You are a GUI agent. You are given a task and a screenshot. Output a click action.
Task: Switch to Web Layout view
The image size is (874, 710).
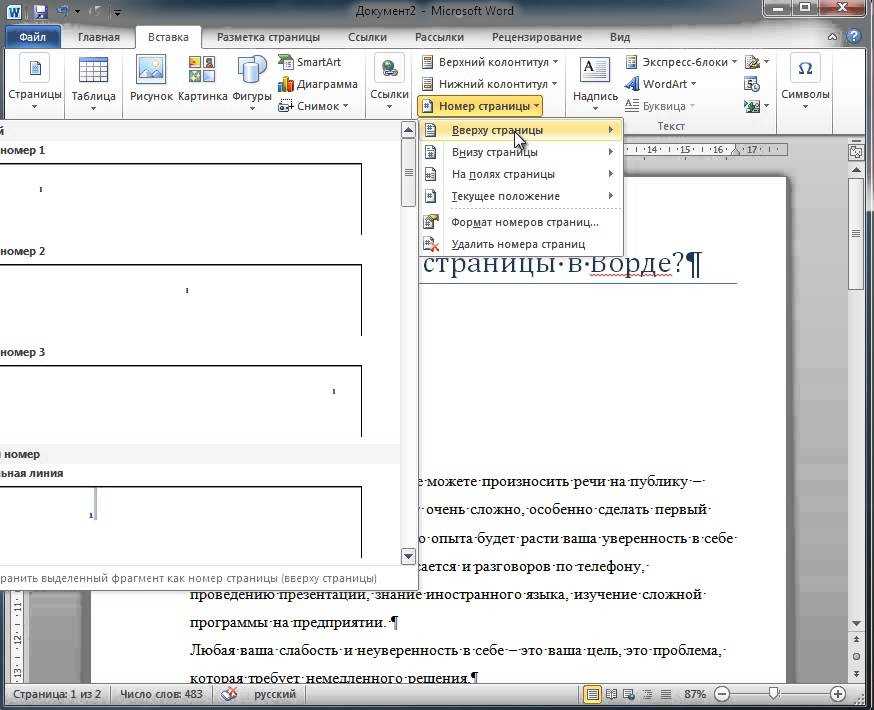(629, 694)
